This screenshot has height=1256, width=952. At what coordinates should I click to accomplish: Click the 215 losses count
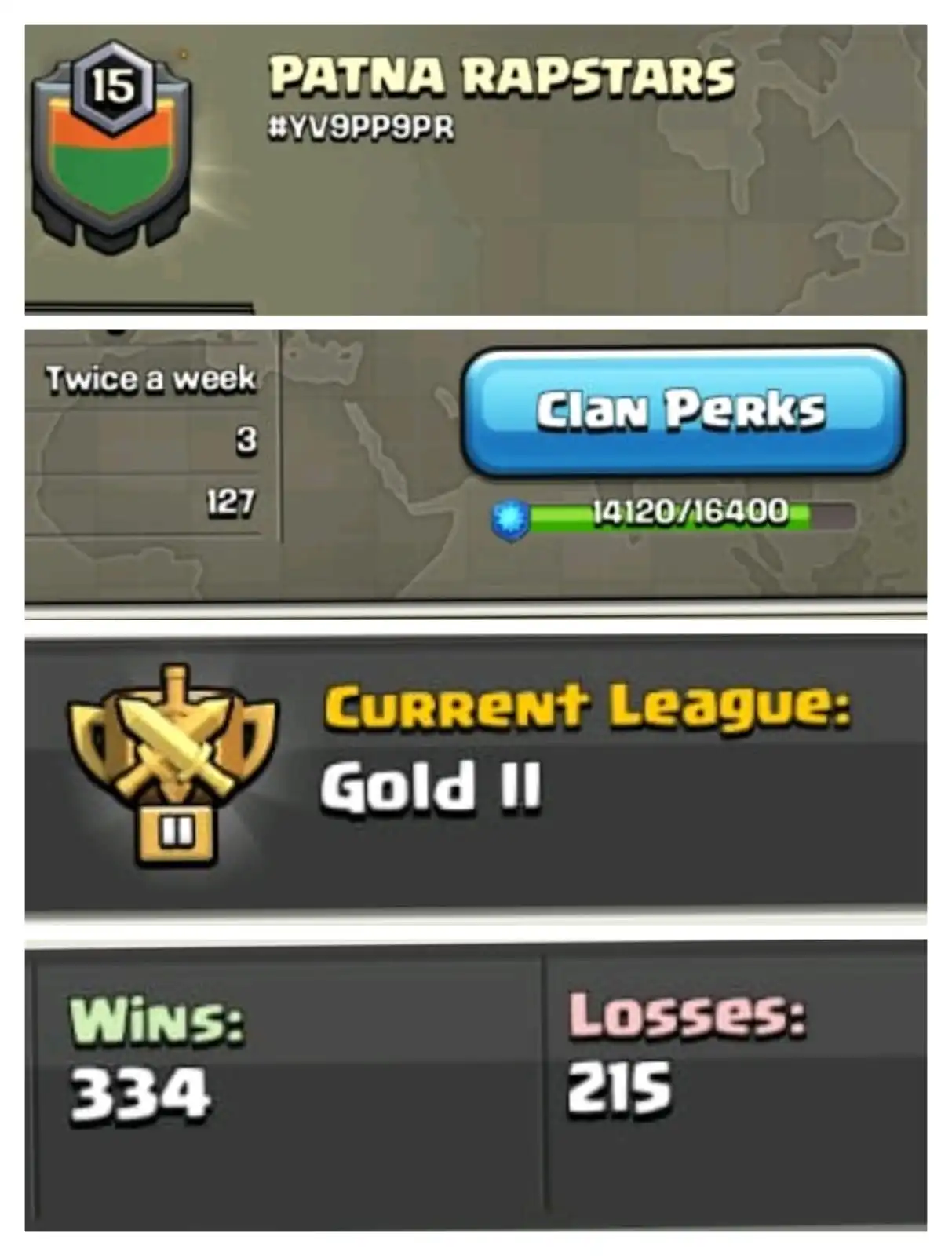click(620, 1089)
